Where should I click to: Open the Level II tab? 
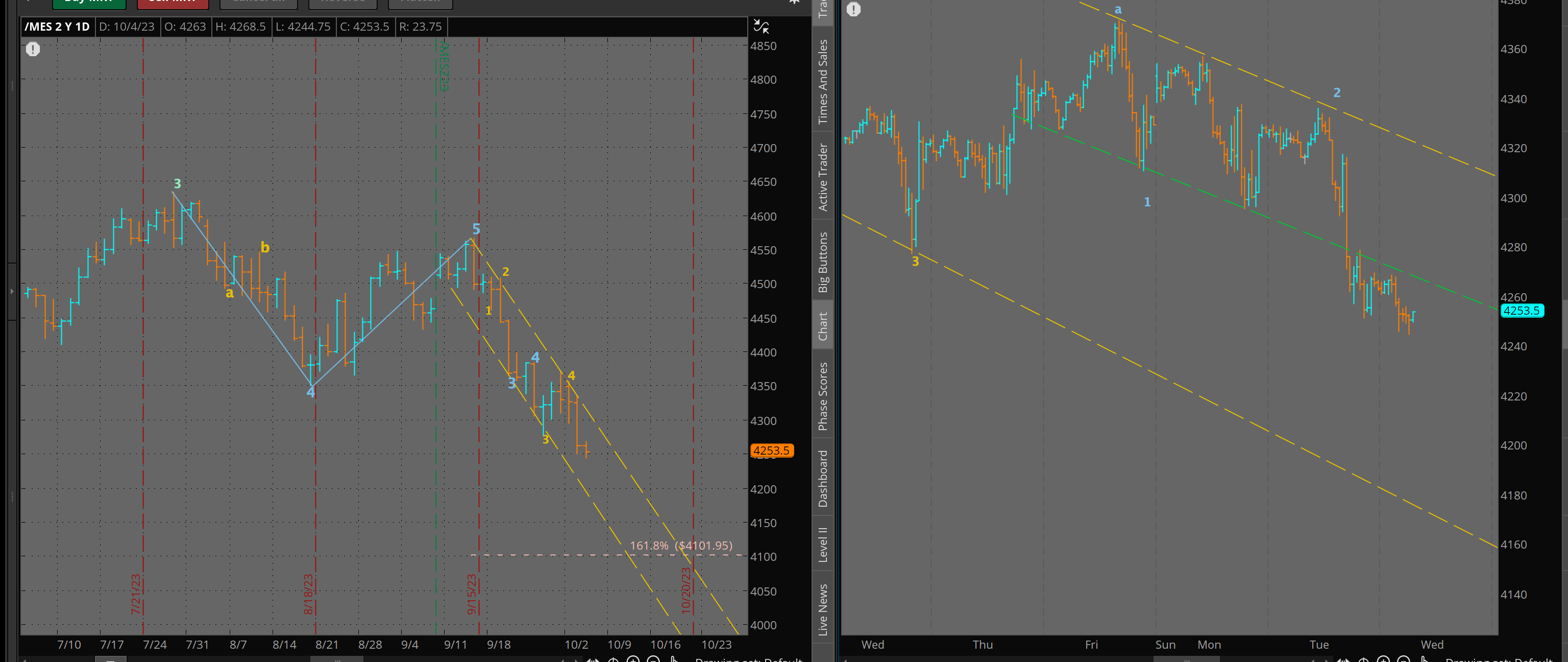(822, 544)
